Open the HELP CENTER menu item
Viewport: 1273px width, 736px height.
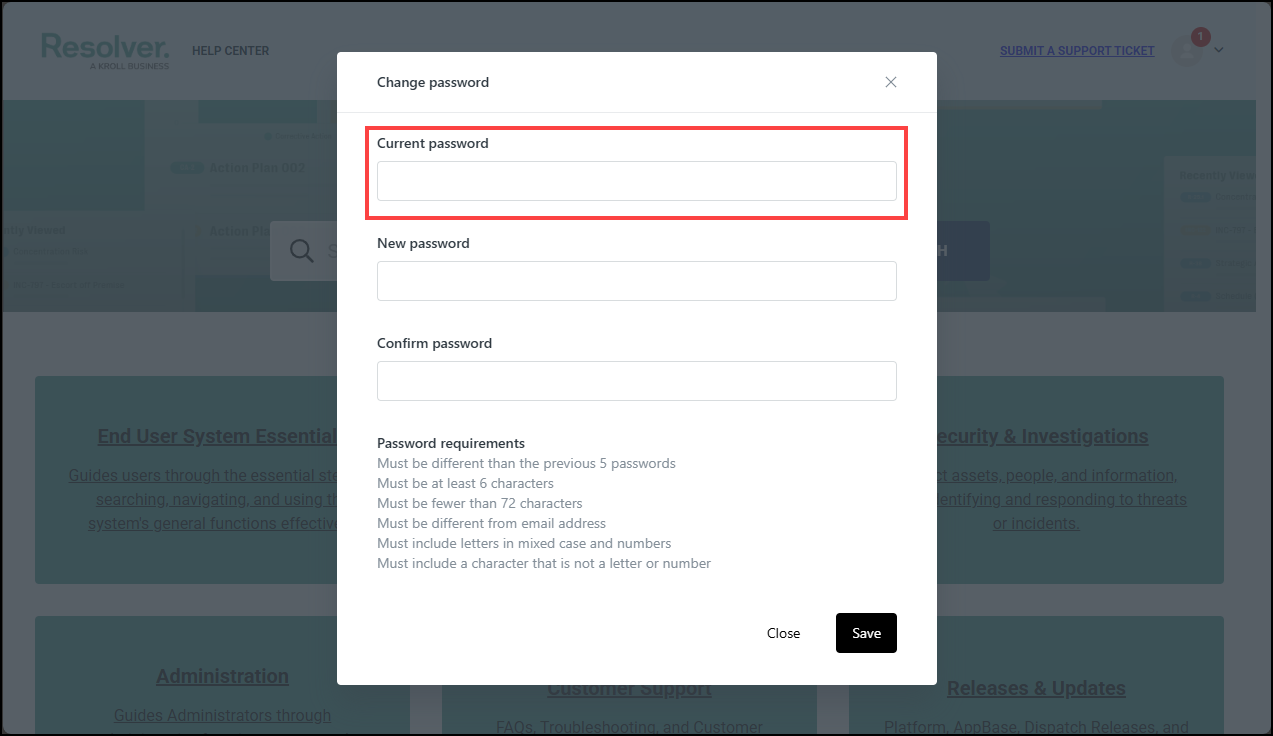230,50
